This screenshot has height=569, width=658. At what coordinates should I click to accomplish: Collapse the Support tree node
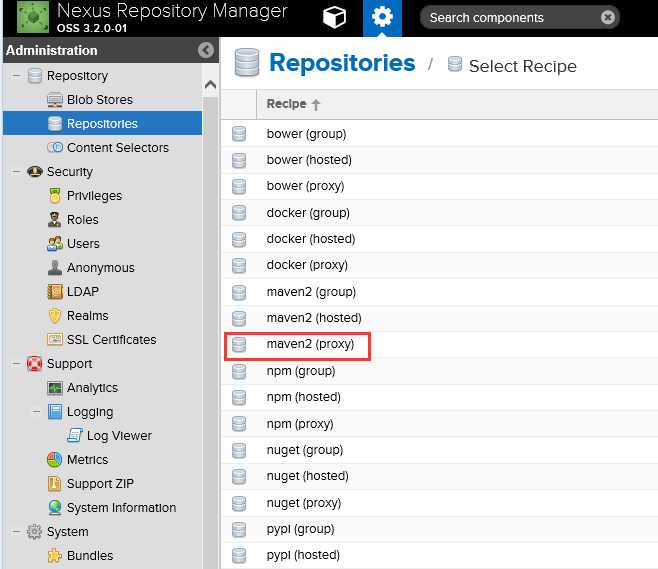pyautogui.click(x=16, y=363)
